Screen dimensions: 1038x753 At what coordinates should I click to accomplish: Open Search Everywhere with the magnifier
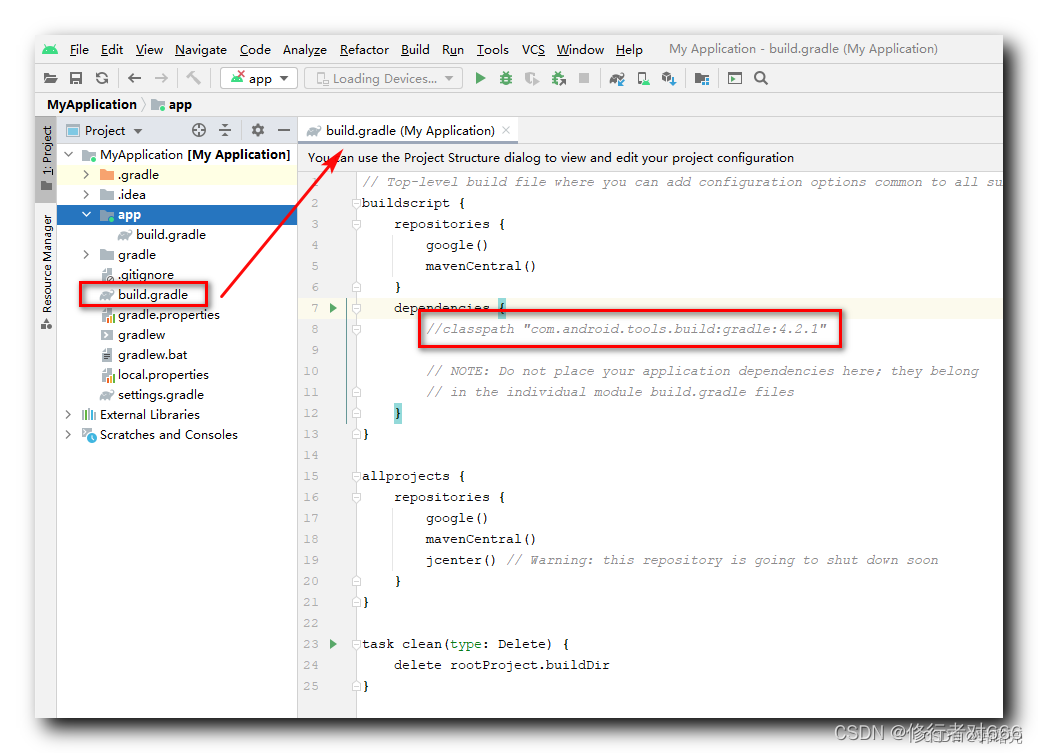click(x=760, y=77)
